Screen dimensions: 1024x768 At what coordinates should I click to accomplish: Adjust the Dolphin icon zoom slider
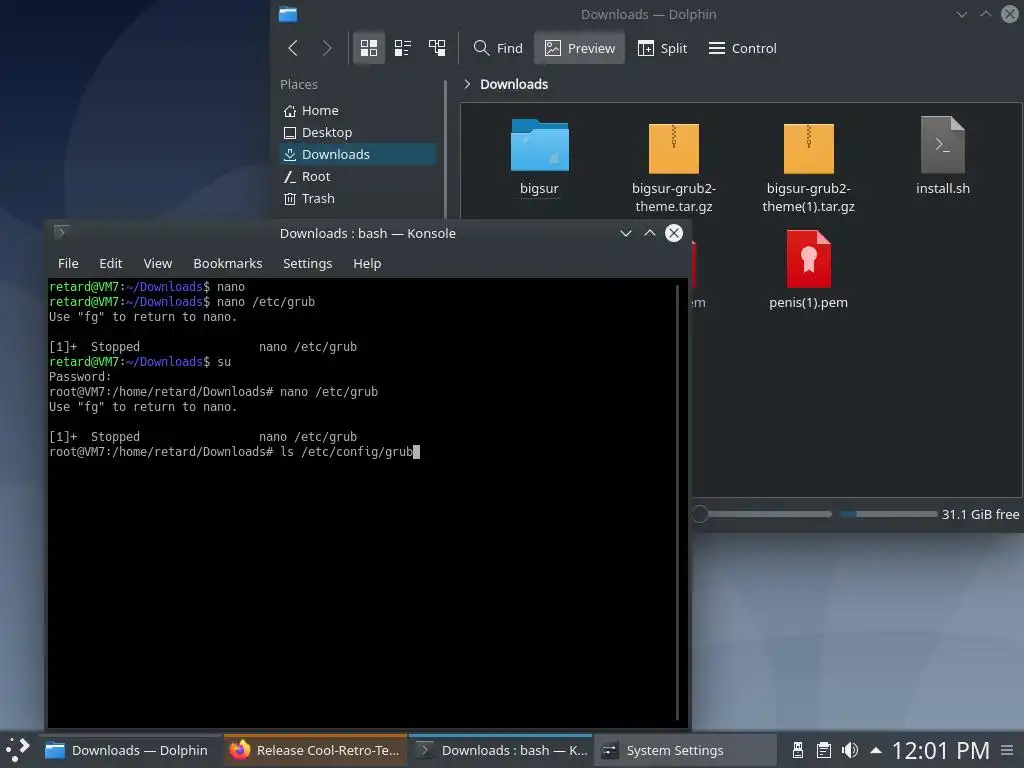761,514
